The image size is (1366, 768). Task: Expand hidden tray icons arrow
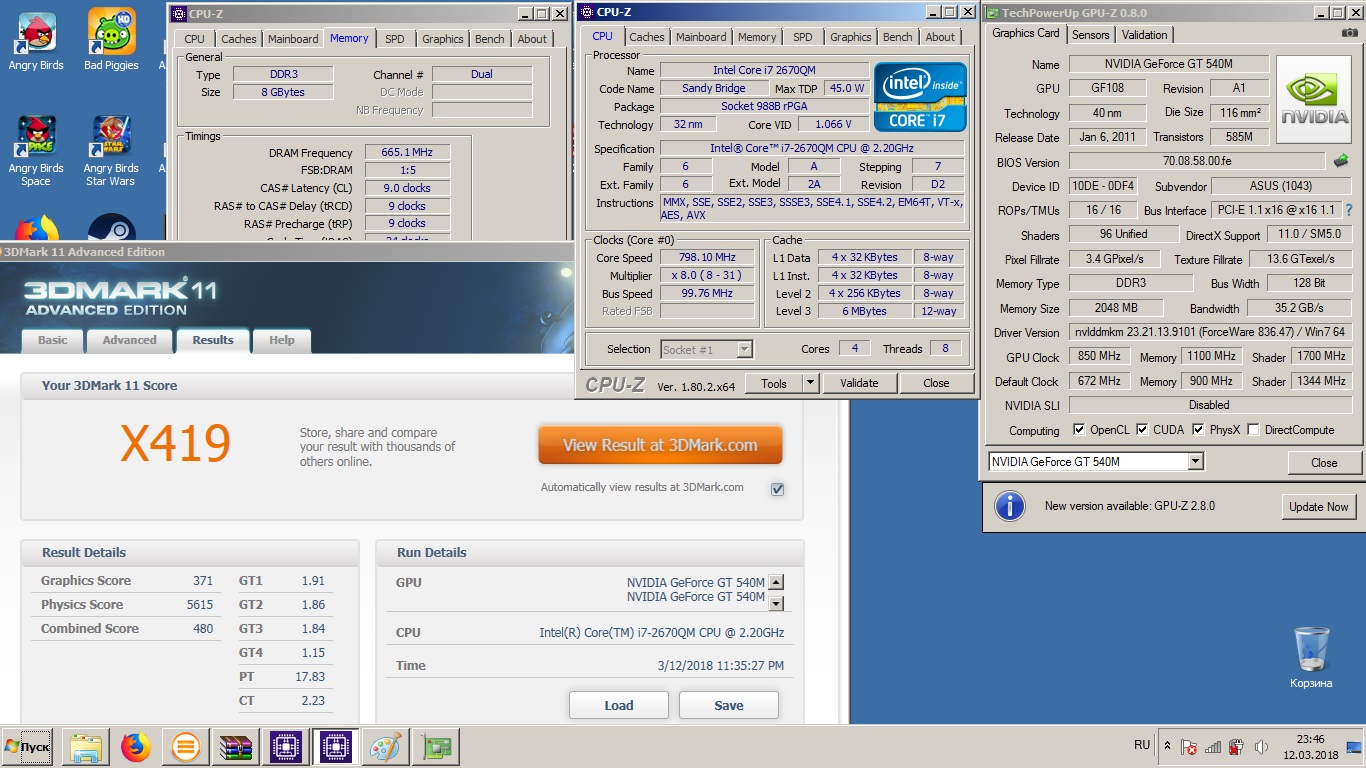coord(1167,746)
